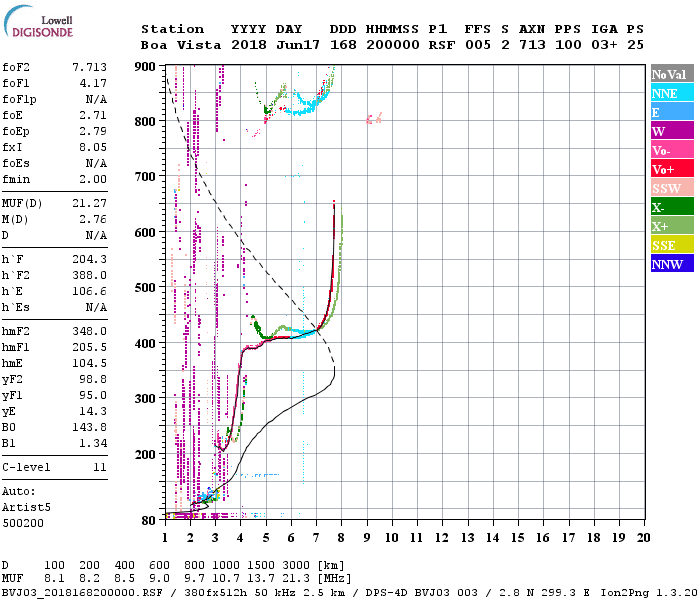Click the B0 value 143.8
This screenshot has width=700, height=600.
tap(90, 427)
